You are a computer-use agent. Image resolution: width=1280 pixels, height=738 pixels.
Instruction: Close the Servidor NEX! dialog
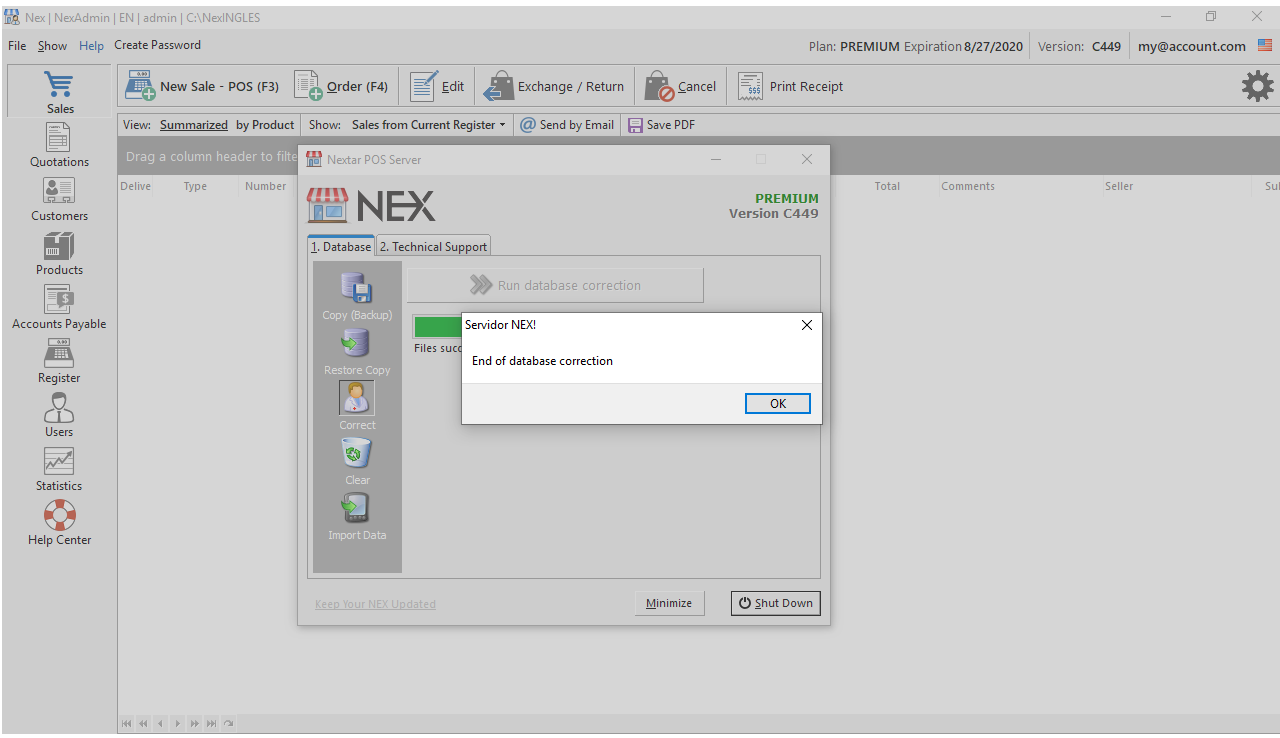807,325
